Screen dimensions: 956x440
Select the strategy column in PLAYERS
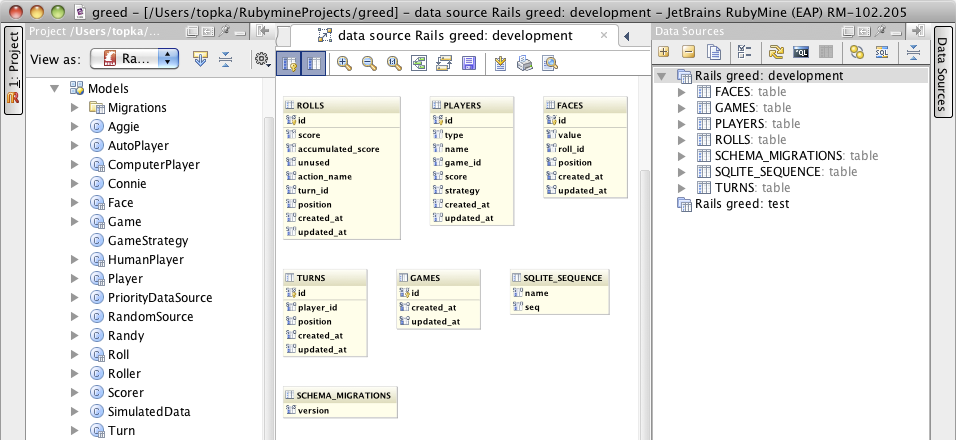click(462, 191)
